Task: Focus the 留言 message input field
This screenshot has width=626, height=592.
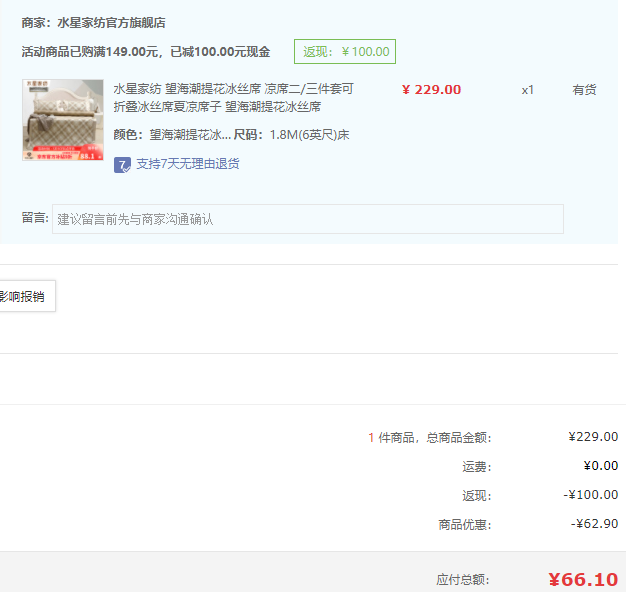Action: [x=307, y=219]
